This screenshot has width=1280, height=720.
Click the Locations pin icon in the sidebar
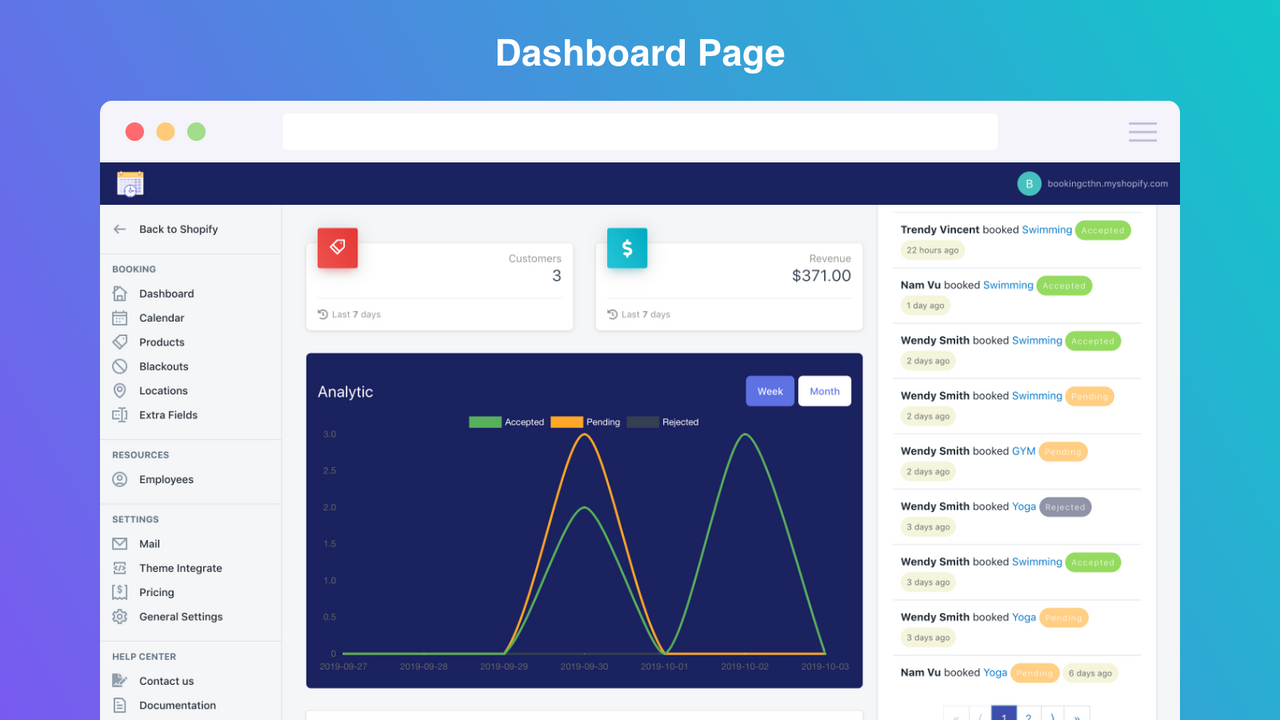[x=120, y=391]
